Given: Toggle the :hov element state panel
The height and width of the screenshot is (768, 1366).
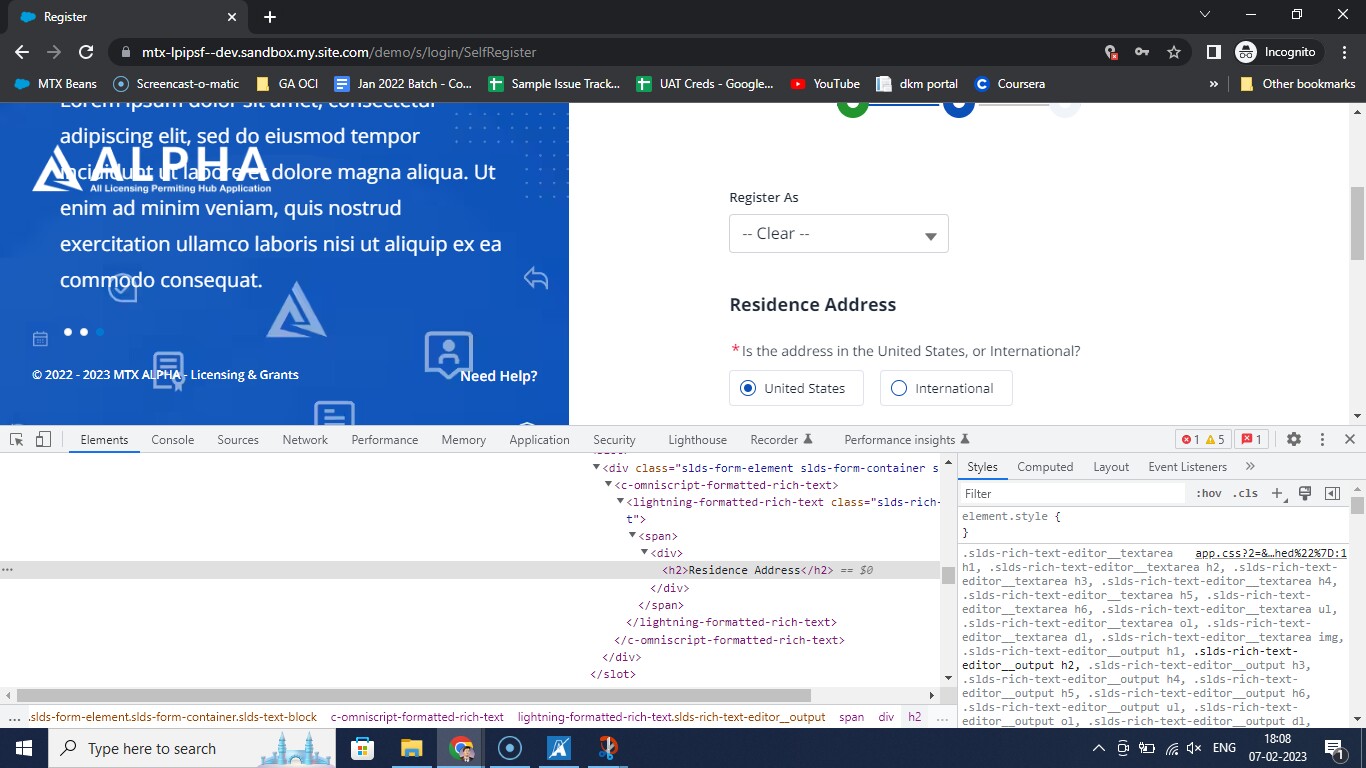Looking at the screenshot, I should (1208, 494).
